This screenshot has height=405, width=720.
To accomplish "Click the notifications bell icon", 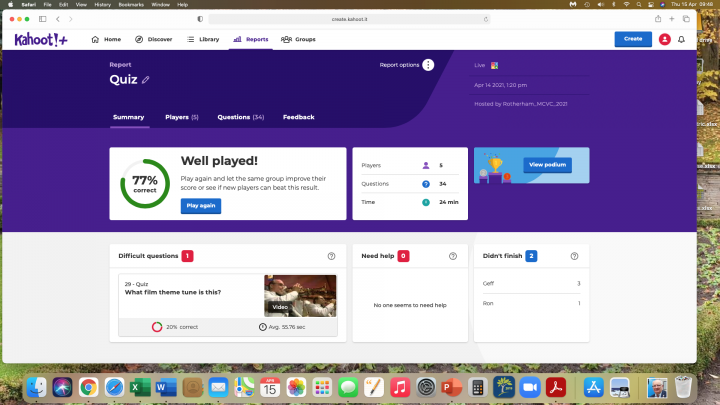I will (x=682, y=39).
